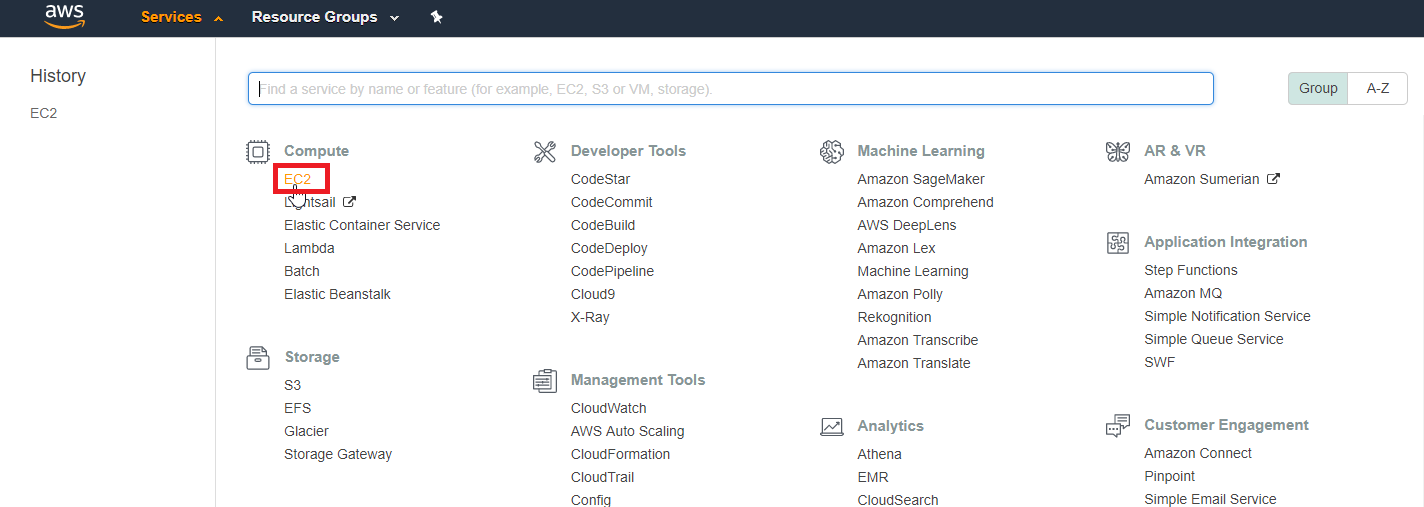This screenshot has width=1424, height=507.
Task: Click the Customer Engagement chat icon
Action: point(1118,426)
